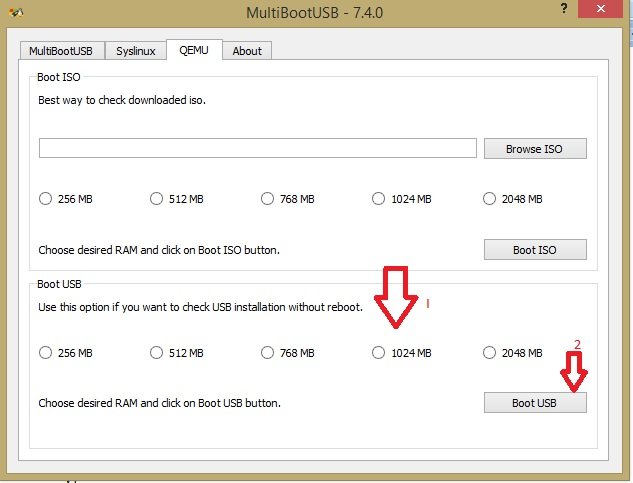Click the question mark help button
The width and height of the screenshot is (633, 483).
tap(564, 8)
